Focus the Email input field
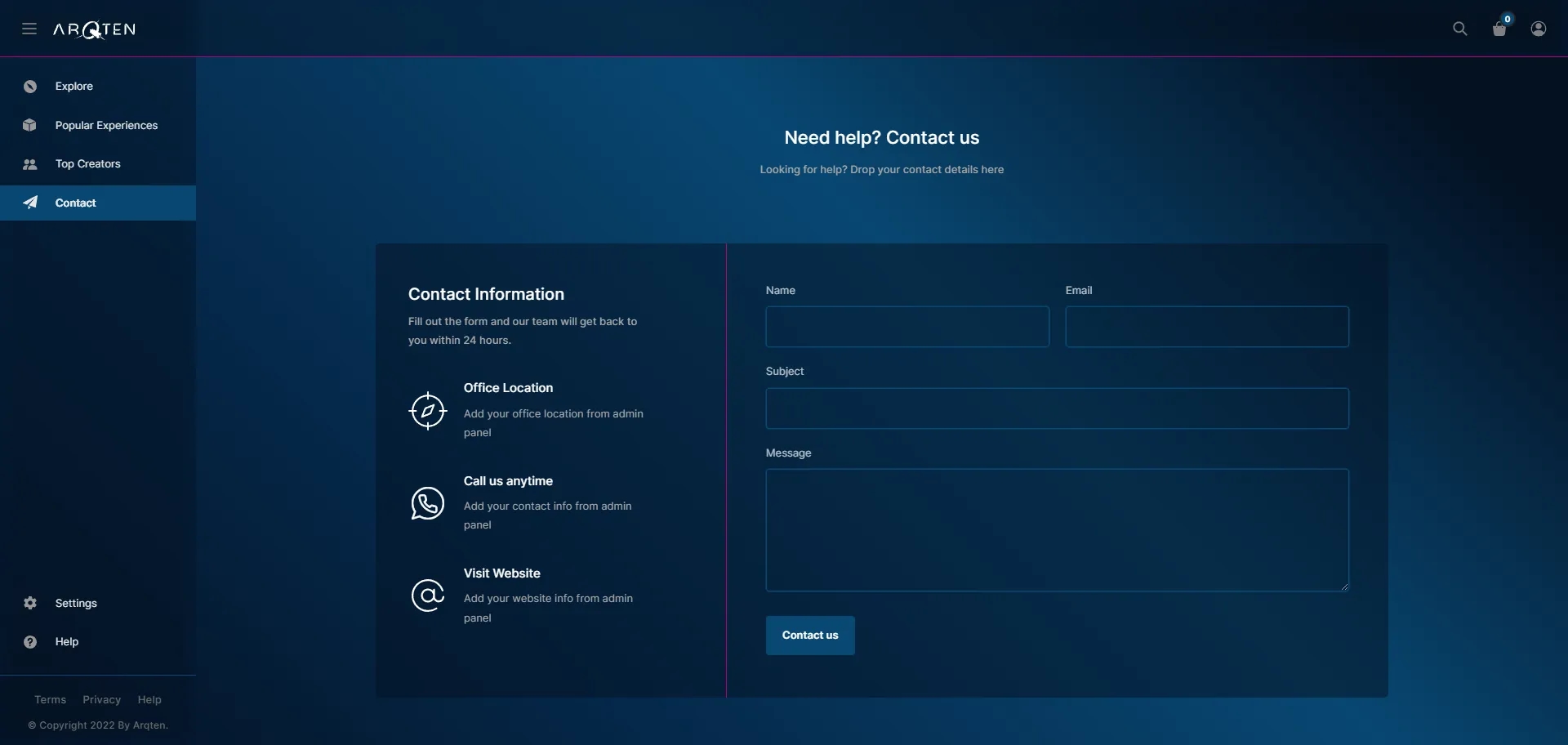This screenshot has width=1568, height=745. pos(1207,327)
